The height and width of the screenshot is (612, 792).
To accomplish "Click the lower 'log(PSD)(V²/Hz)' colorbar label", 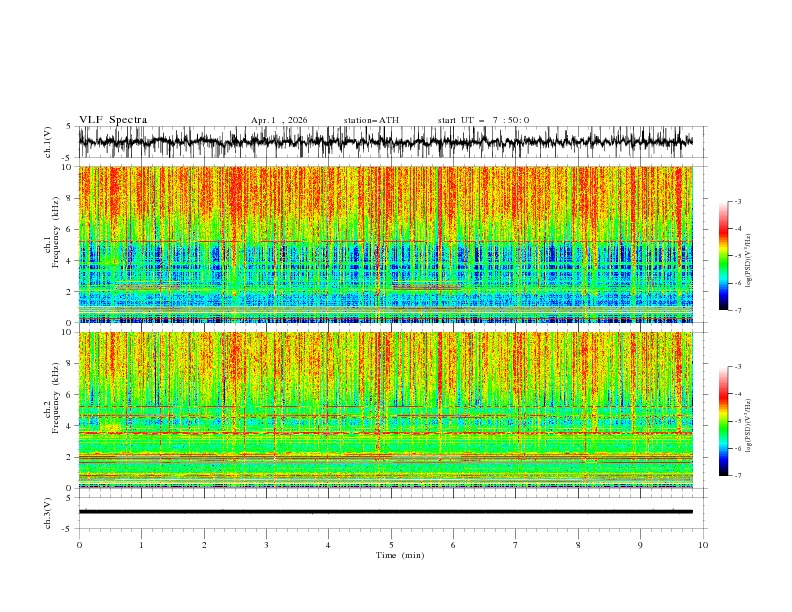I will pyautogui.click(x=749, y=425).
